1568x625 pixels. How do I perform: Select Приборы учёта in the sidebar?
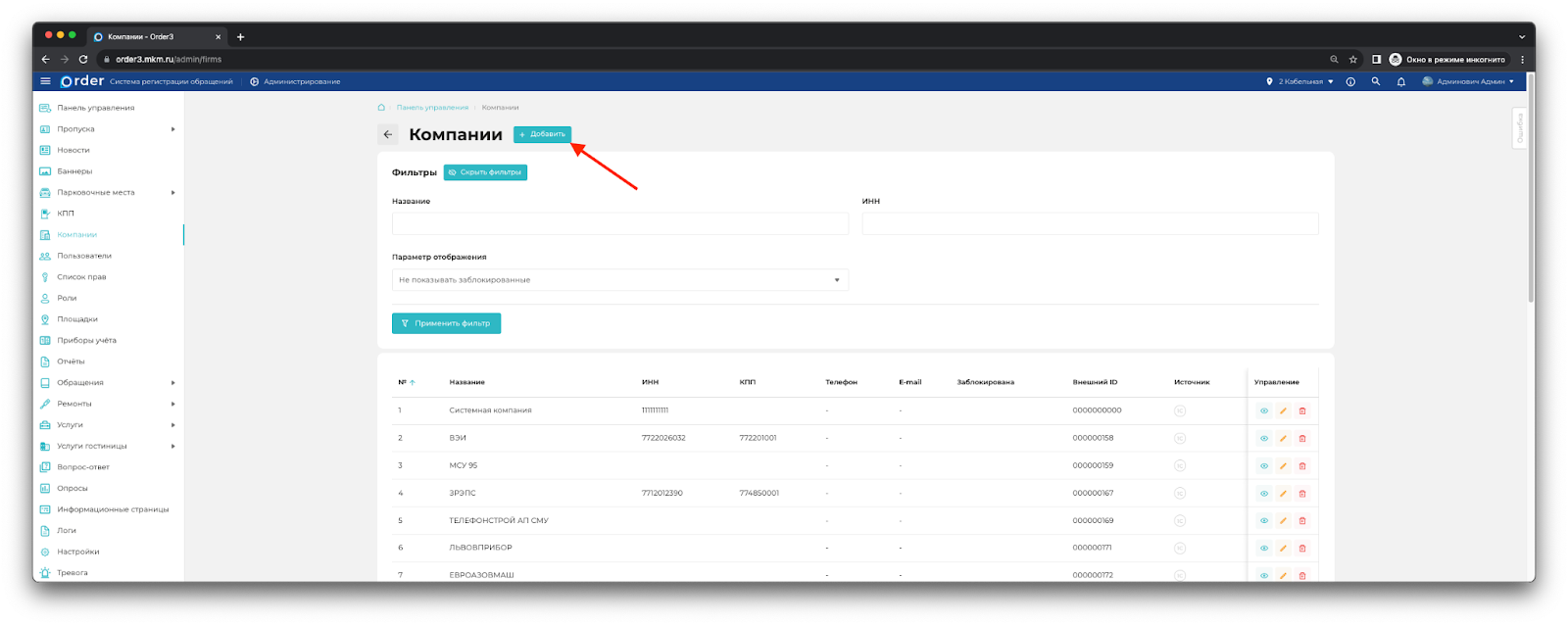[x=86, y=340]
